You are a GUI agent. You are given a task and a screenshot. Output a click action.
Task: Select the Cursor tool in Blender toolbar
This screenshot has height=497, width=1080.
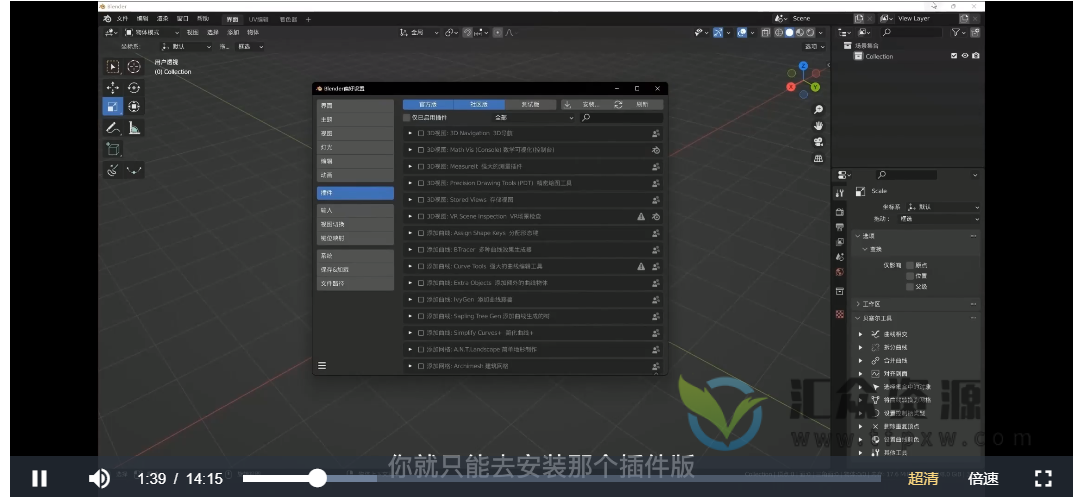(134, 67)
